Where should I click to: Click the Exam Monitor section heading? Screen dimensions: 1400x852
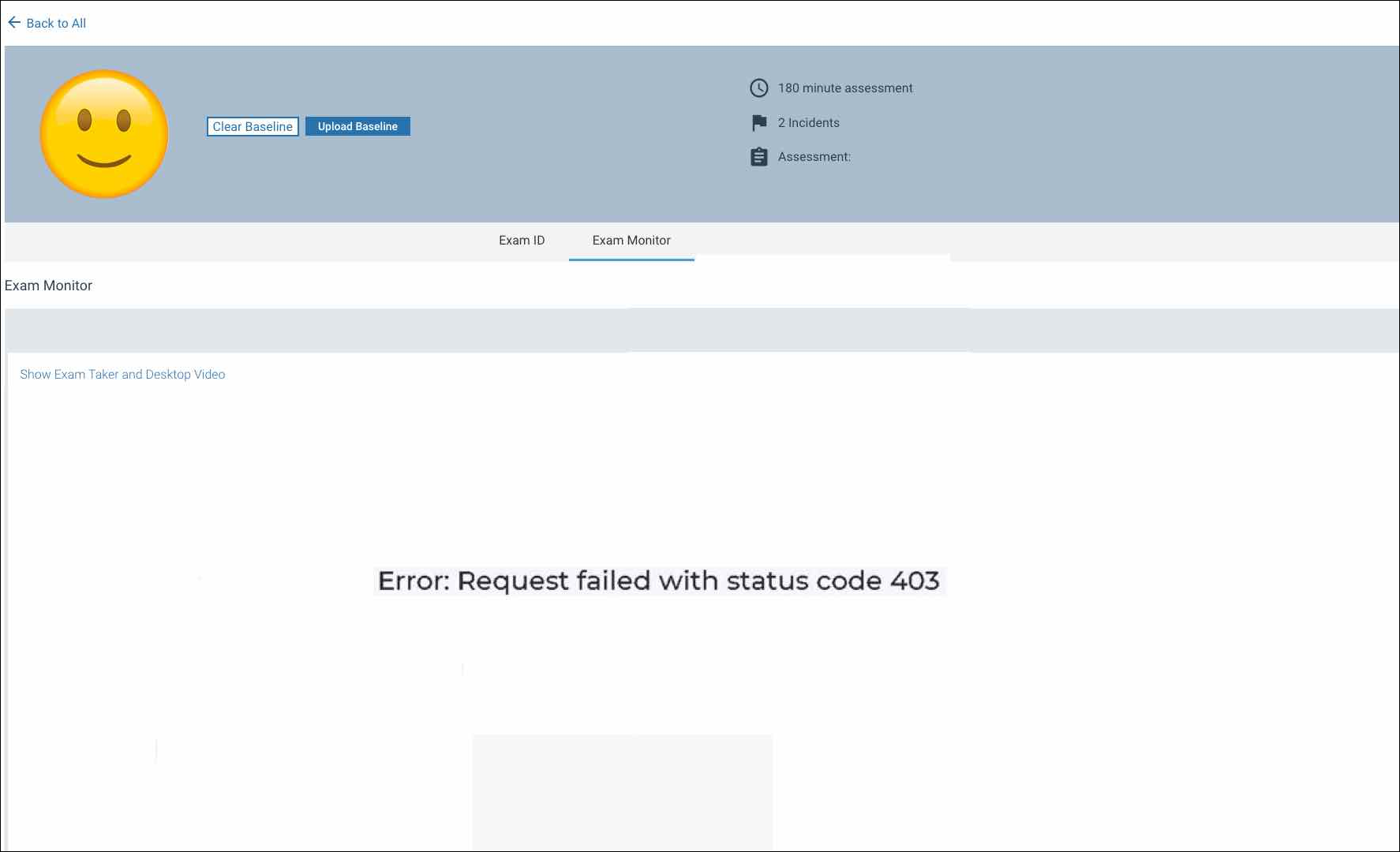(x=49, y=286)
